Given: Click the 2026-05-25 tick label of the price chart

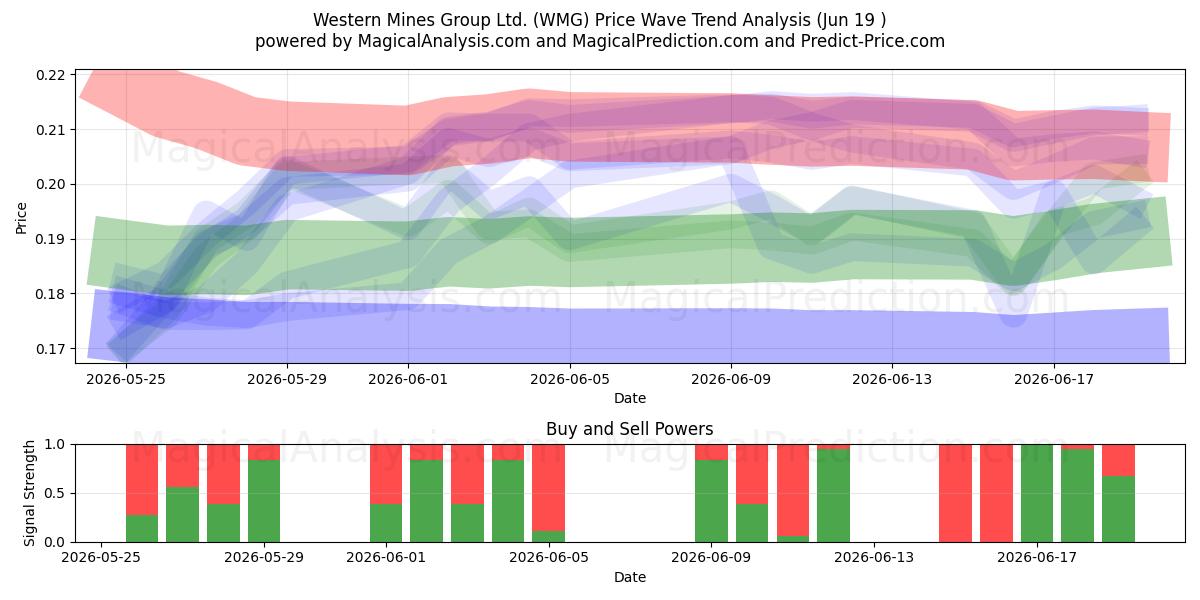Looking at the screenshot, I should pyautogui.click(x=126, y=379).
